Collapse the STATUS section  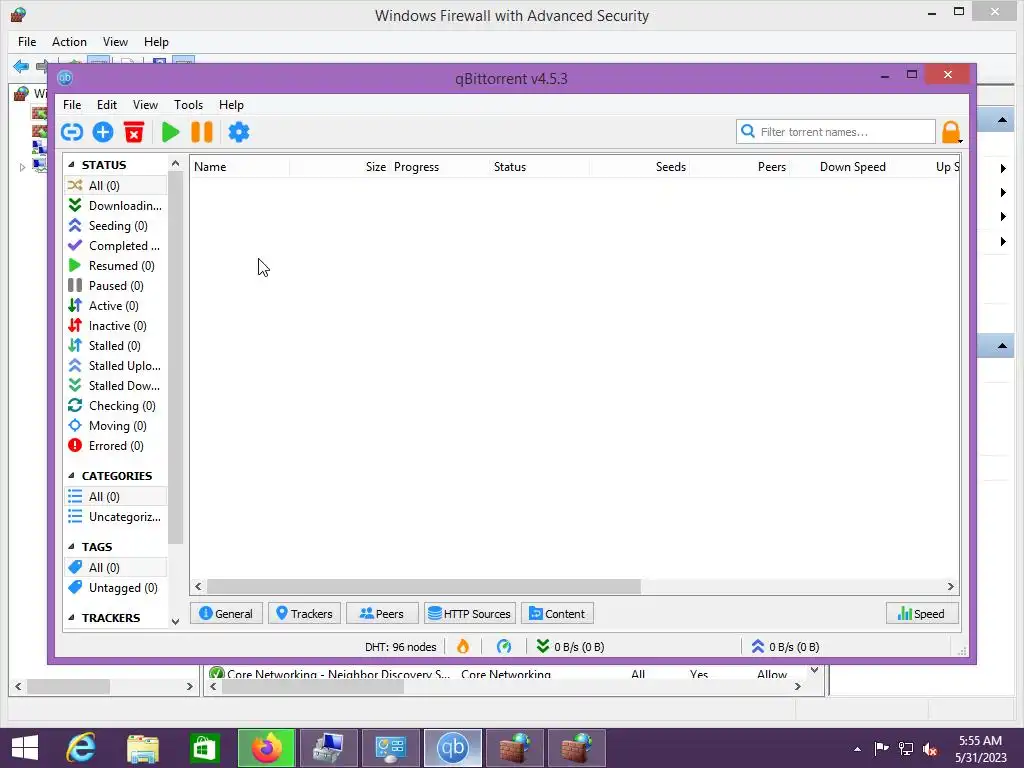[x=71, y=165]
